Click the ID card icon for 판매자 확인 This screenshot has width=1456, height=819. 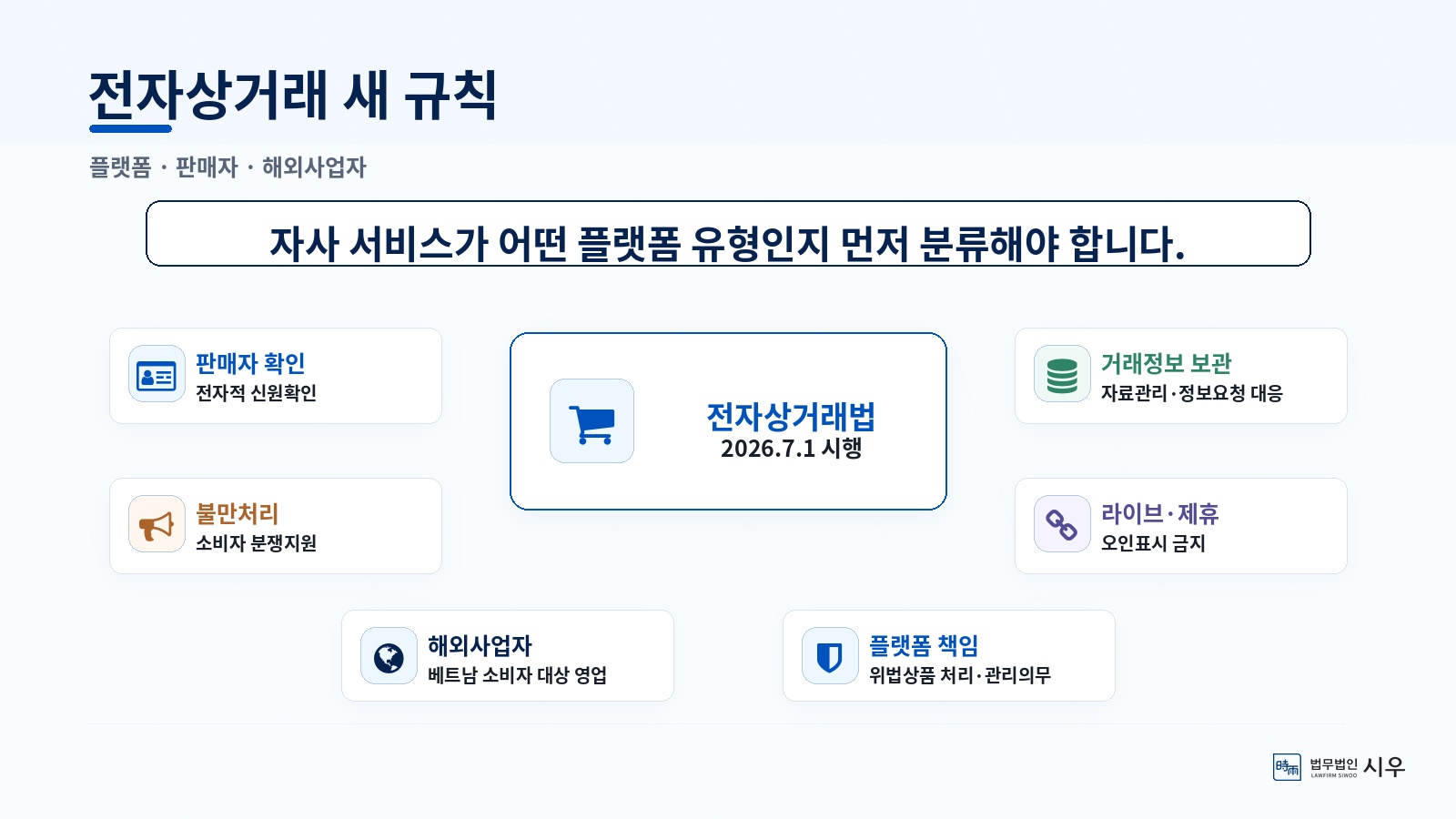[157, 374]
